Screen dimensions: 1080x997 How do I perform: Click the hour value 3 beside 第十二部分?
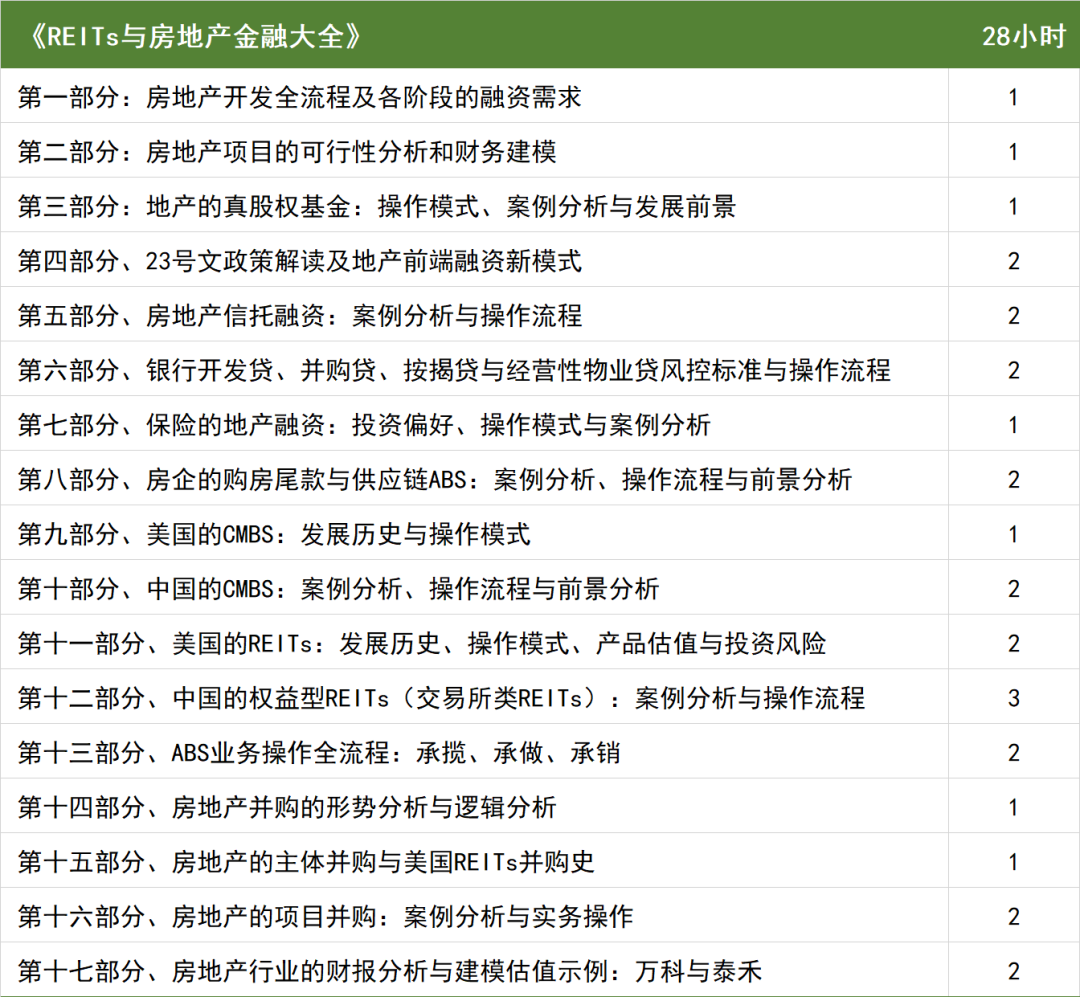[x=1014, y=696]
